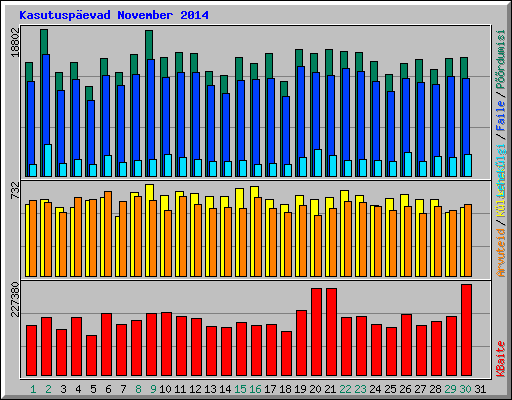Click day label 29
Viewport: 512px width, 400px height.
pyautogui.click(x=450, y=389)
